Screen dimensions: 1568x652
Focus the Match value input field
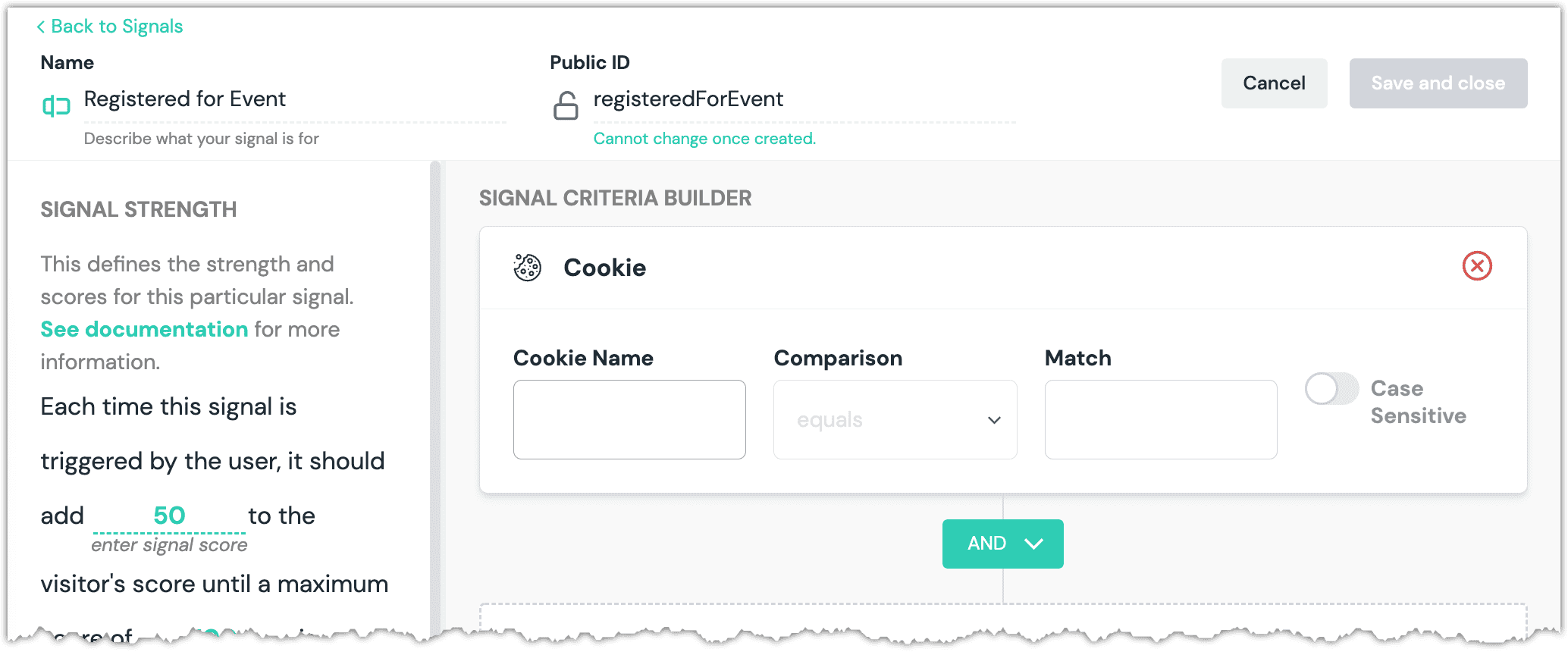click(x=1160, y=420)
